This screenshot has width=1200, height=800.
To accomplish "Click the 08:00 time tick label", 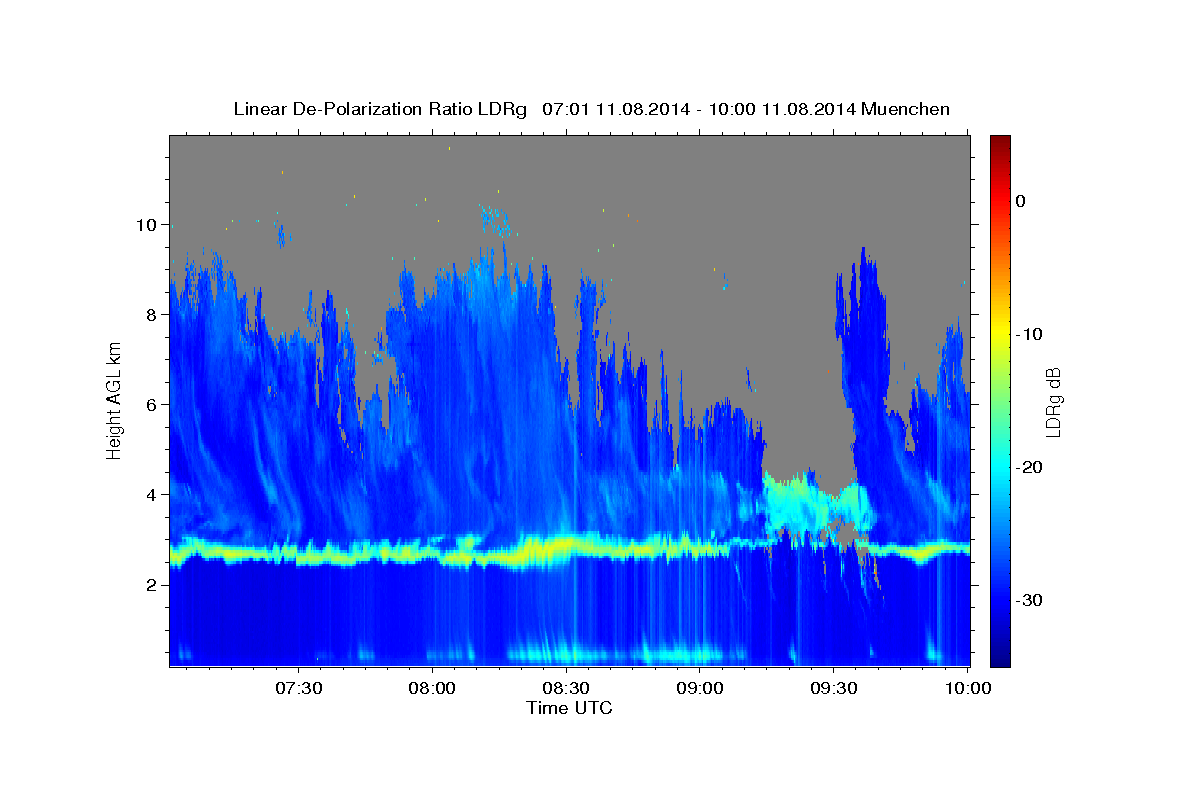I will point(432,688).
